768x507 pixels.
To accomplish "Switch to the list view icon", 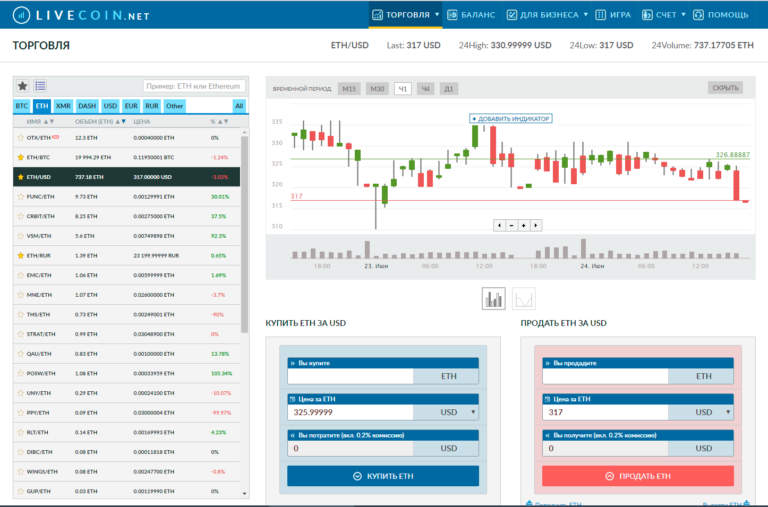I will (x=40, y=86).
